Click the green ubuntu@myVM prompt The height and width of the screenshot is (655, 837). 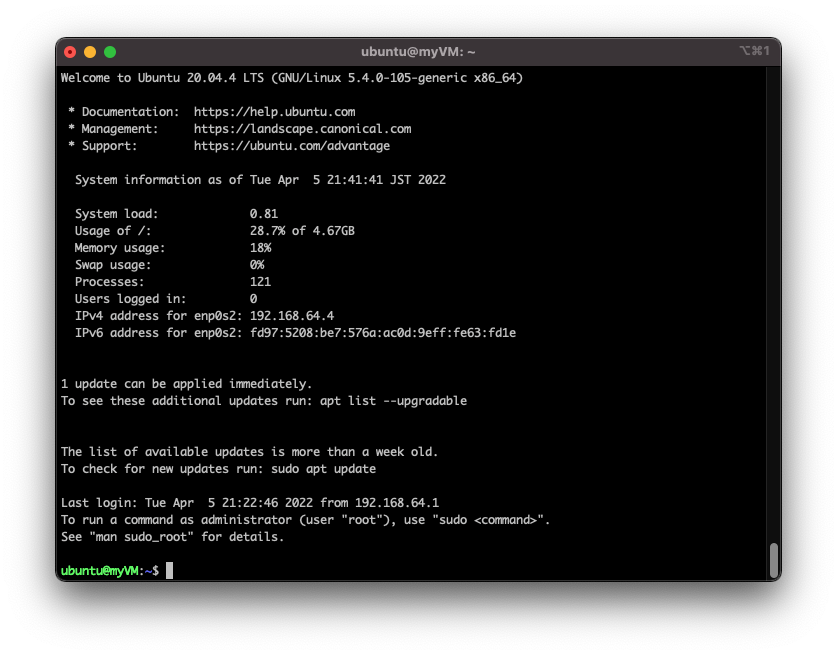tap(99, 571)
